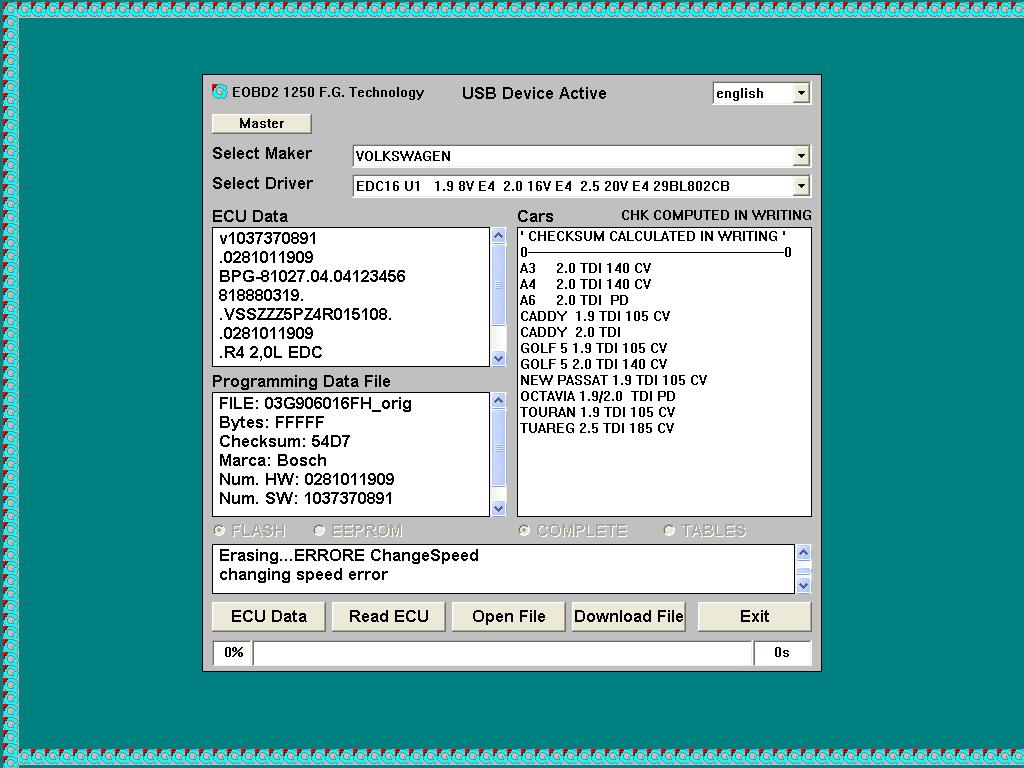Select the 818880319. ECU data row
This screenshot has width=1024, height=768.
point(261,295)
